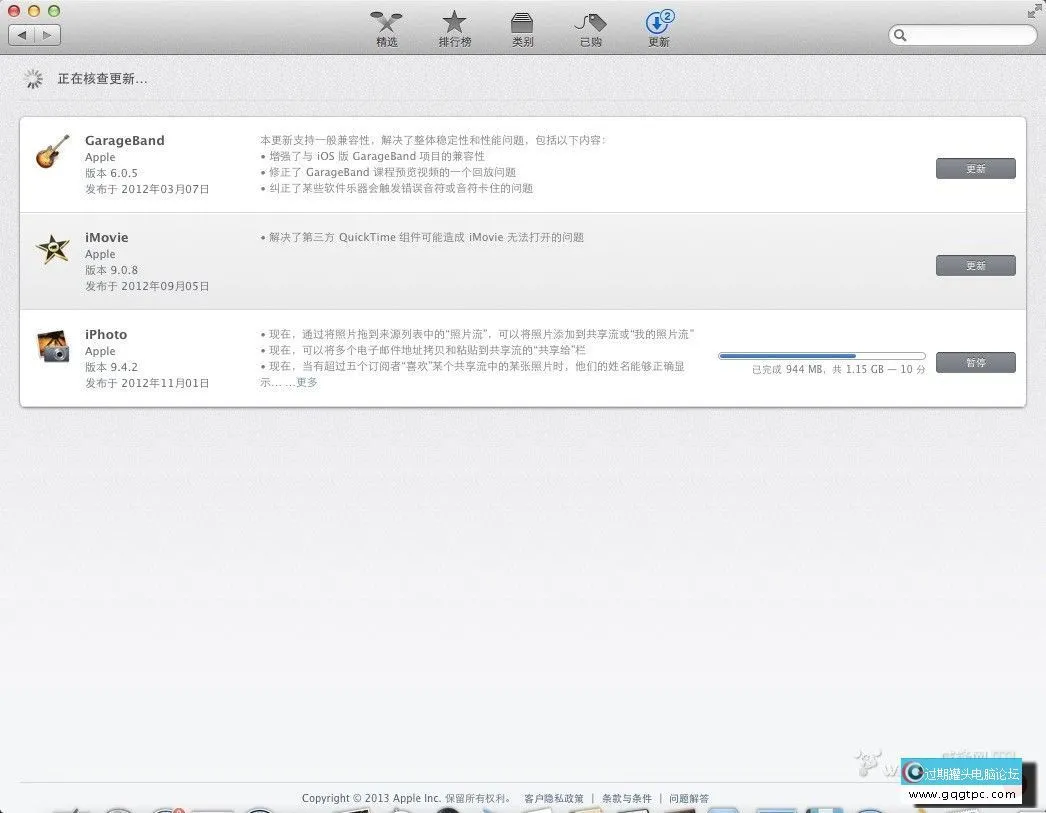The height and width of the screenshot is (813, 1046).
Task: Click the iMovie star app icon
Action: point(52,249)
